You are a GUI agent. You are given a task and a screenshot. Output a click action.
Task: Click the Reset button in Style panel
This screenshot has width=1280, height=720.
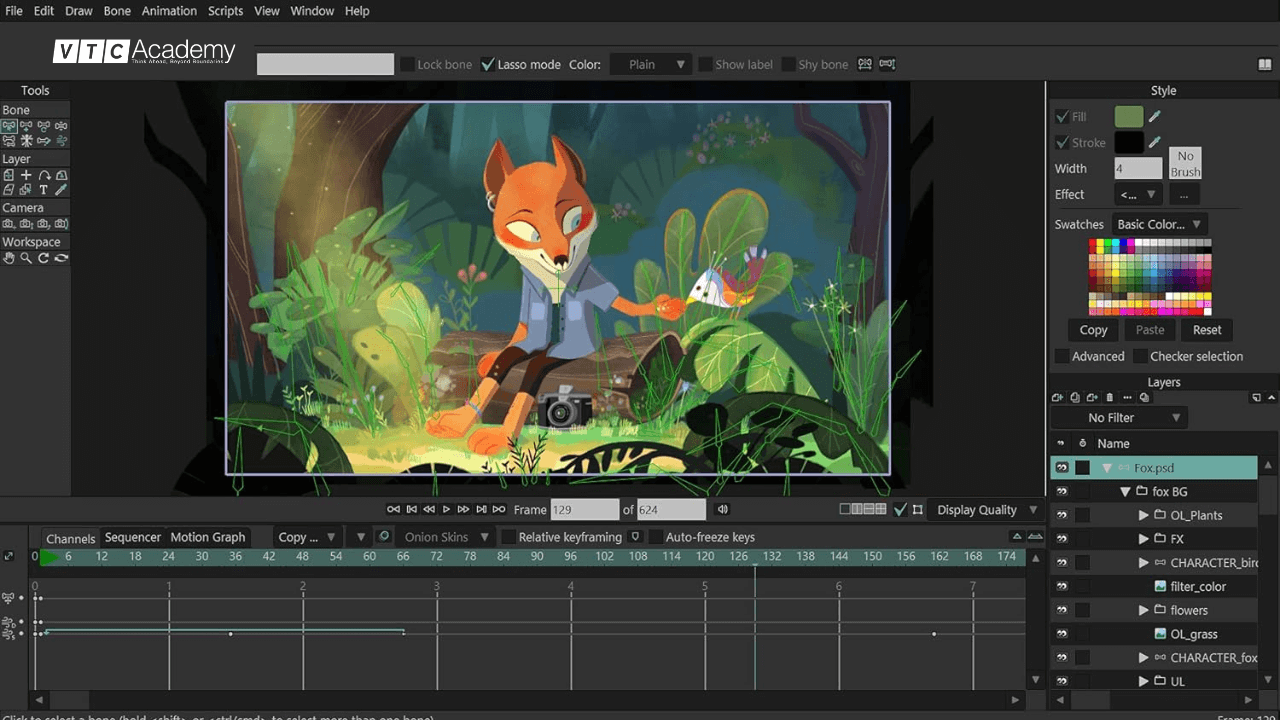click(1206, 330)
